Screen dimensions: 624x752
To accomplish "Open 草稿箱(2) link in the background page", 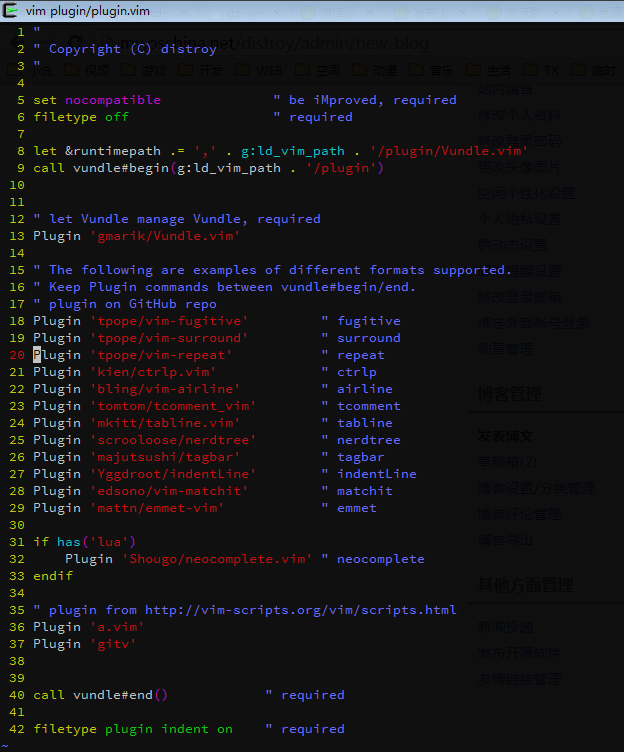I will pyautogui.click(x=507, y=462).
